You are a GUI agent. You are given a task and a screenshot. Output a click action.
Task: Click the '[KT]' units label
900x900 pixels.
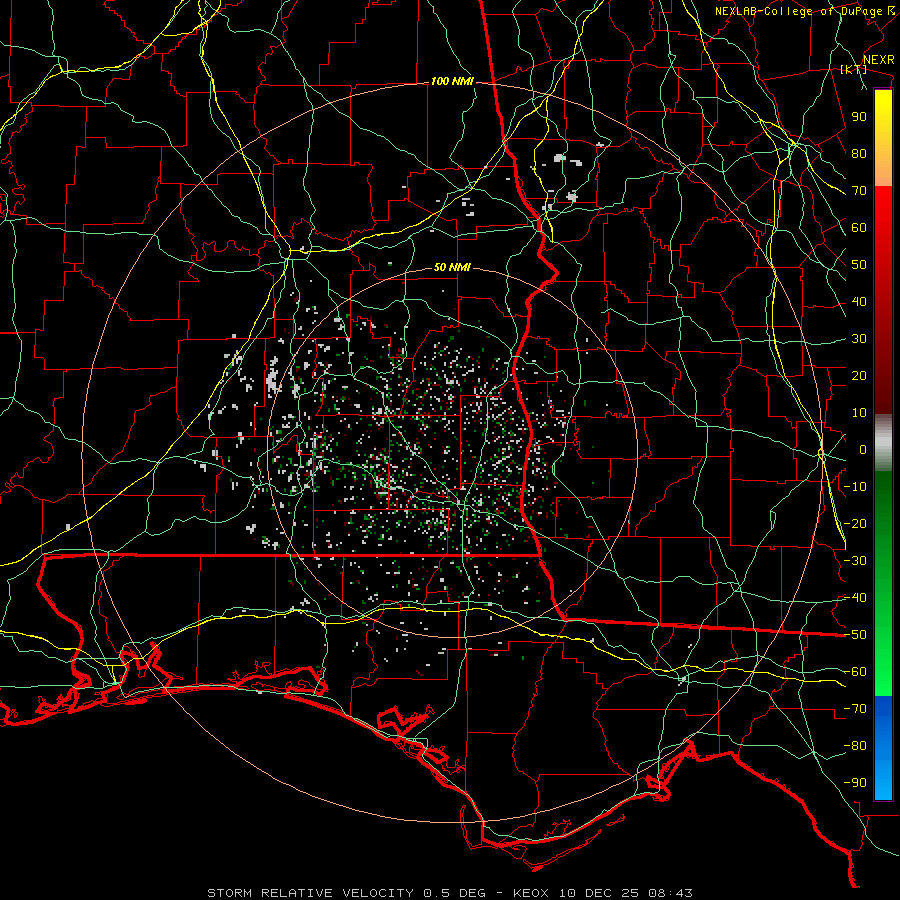coord(854,69)
